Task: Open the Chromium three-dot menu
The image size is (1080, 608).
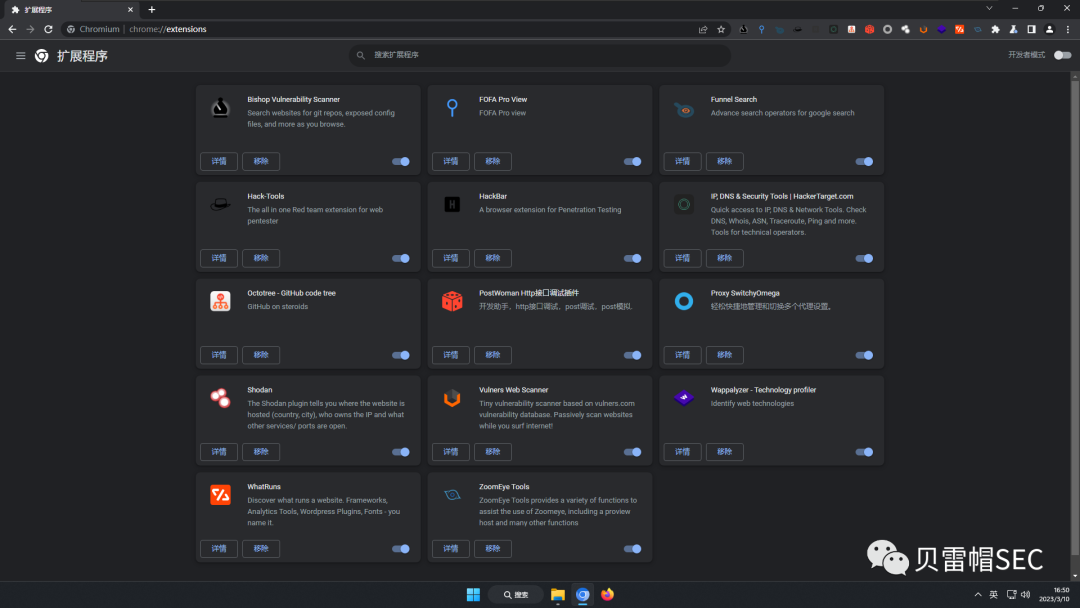Action: (x=1068, y=30)
